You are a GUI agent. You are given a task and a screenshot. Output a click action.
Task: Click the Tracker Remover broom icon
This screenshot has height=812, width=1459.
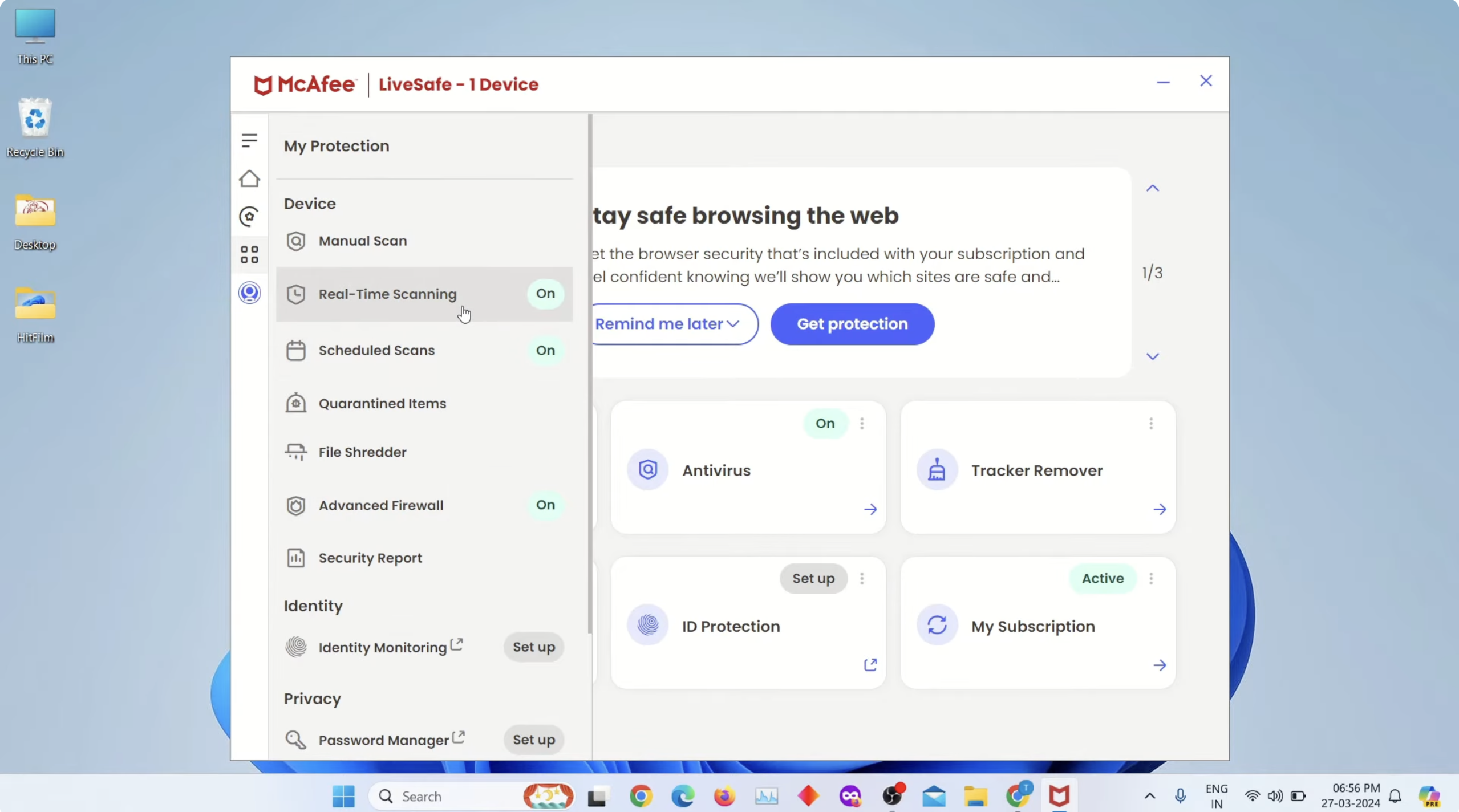click(x=937, y=470)
